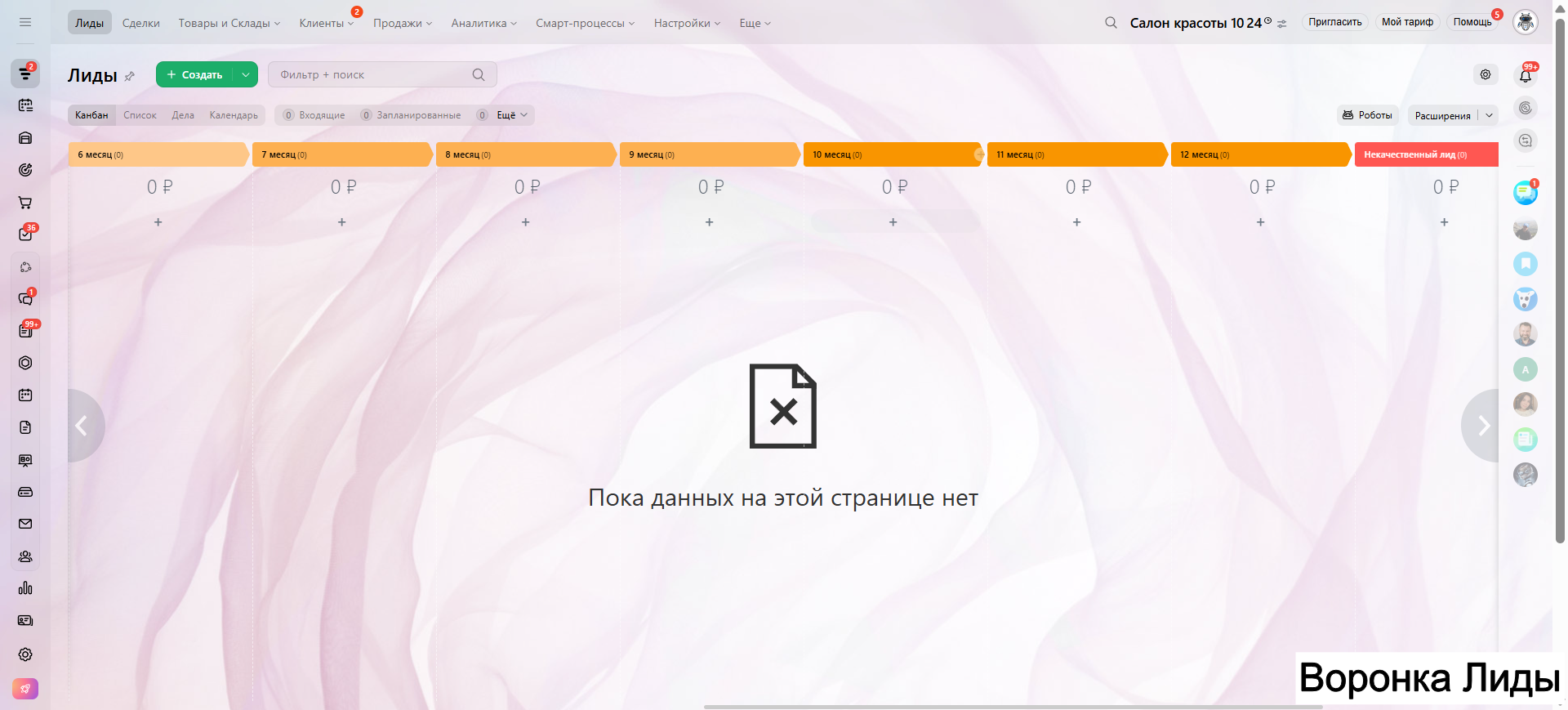Open the target goal icon in sidebar
Viewport: 1568px width, 710px height.
click(x=25, y=170)
